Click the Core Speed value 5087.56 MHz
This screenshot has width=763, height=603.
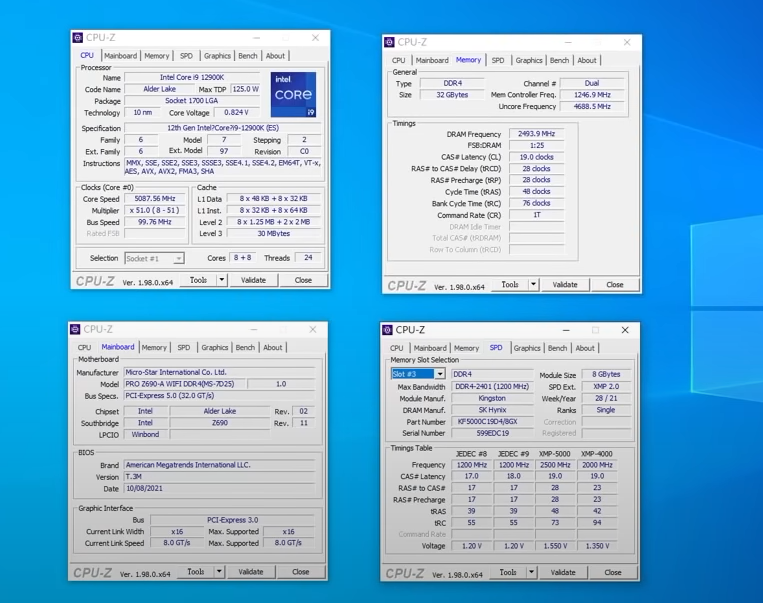tap(155, 199)
